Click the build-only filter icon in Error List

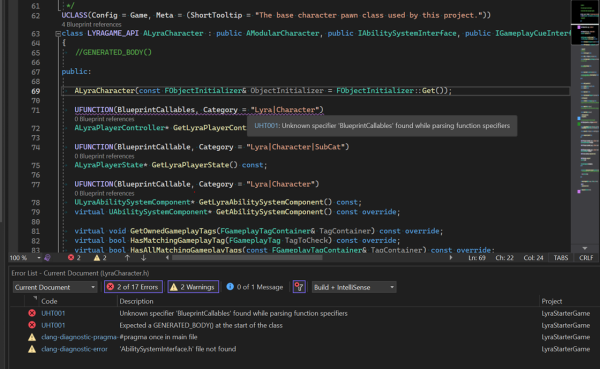coord(299,287)
